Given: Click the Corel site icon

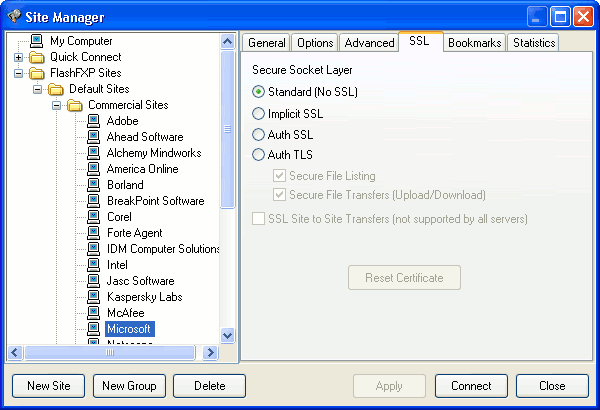Looking at the screenshot, I should 93,217.
